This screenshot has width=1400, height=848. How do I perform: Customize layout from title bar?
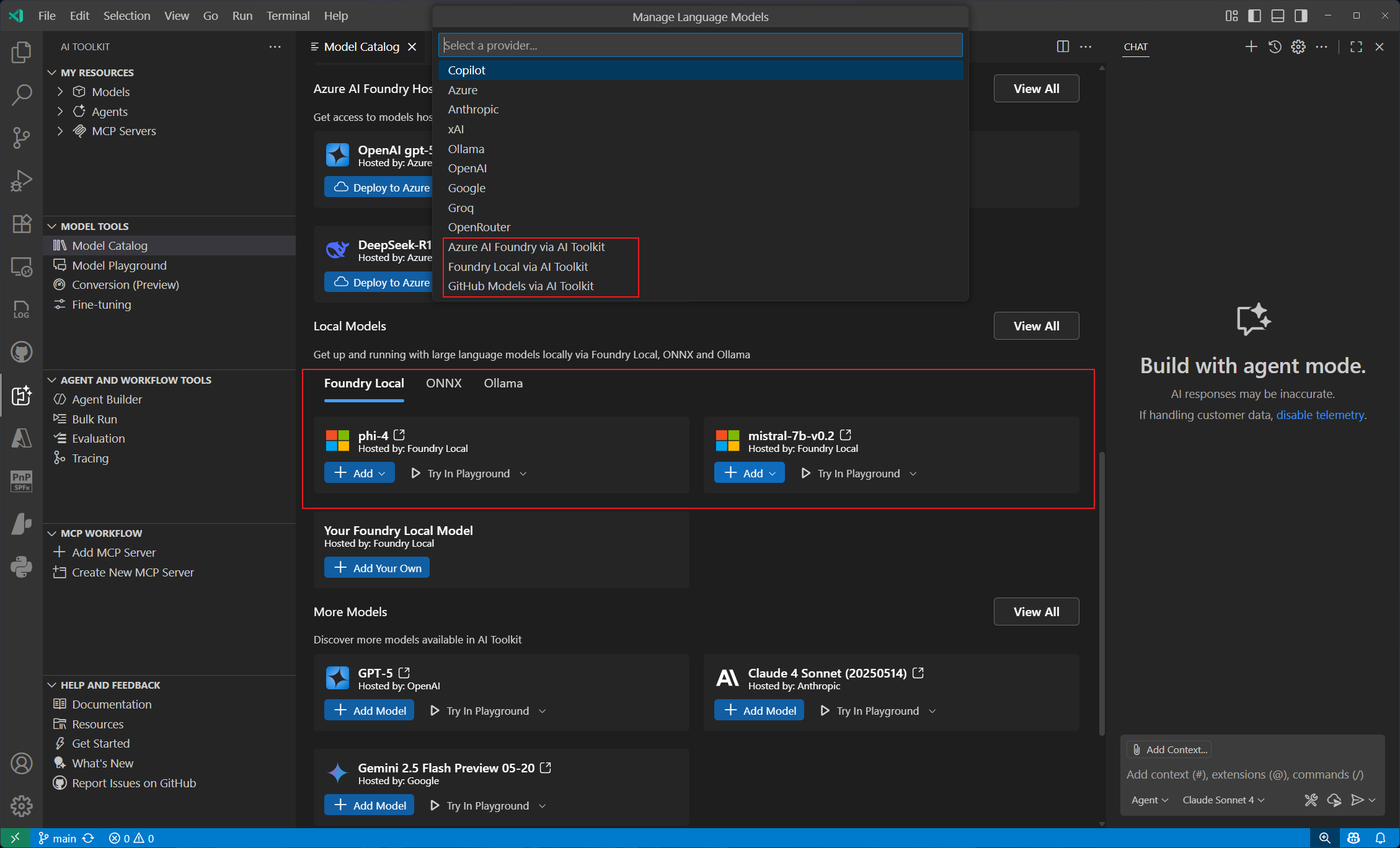pos(1231,15)
